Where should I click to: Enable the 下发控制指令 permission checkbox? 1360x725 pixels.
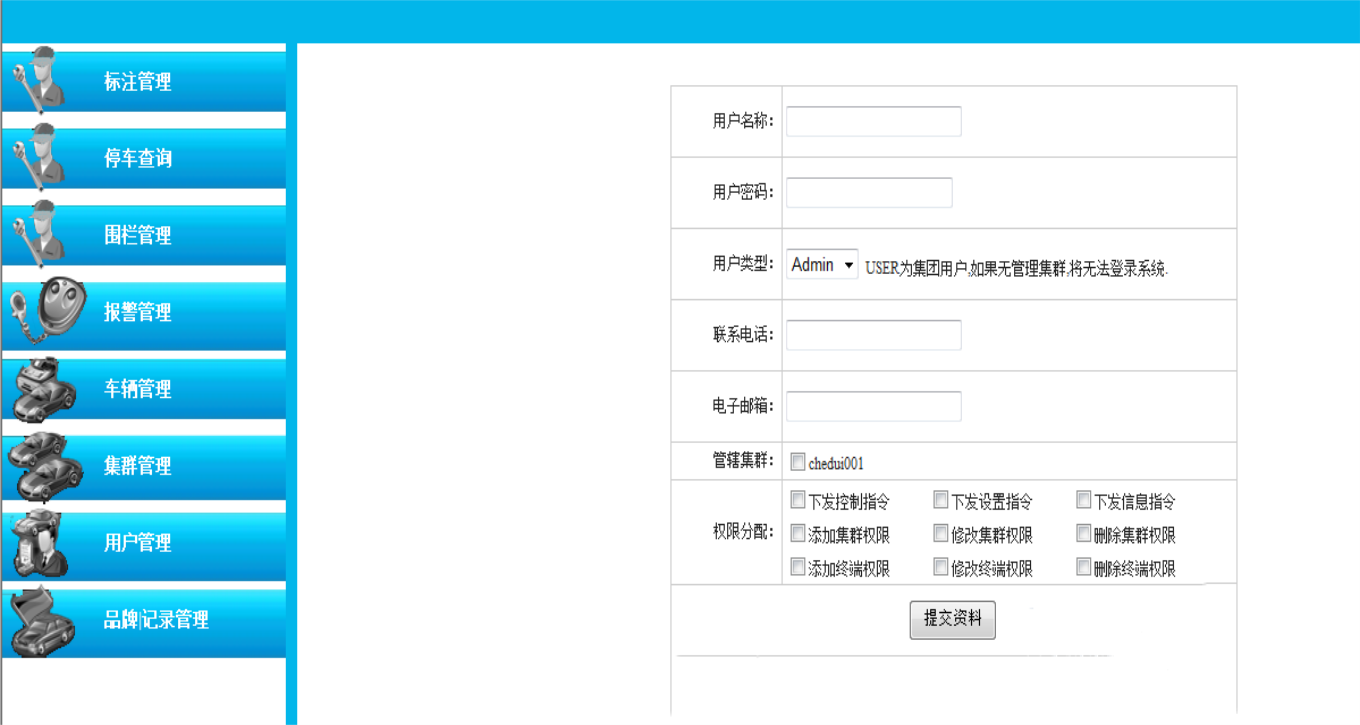798,500
